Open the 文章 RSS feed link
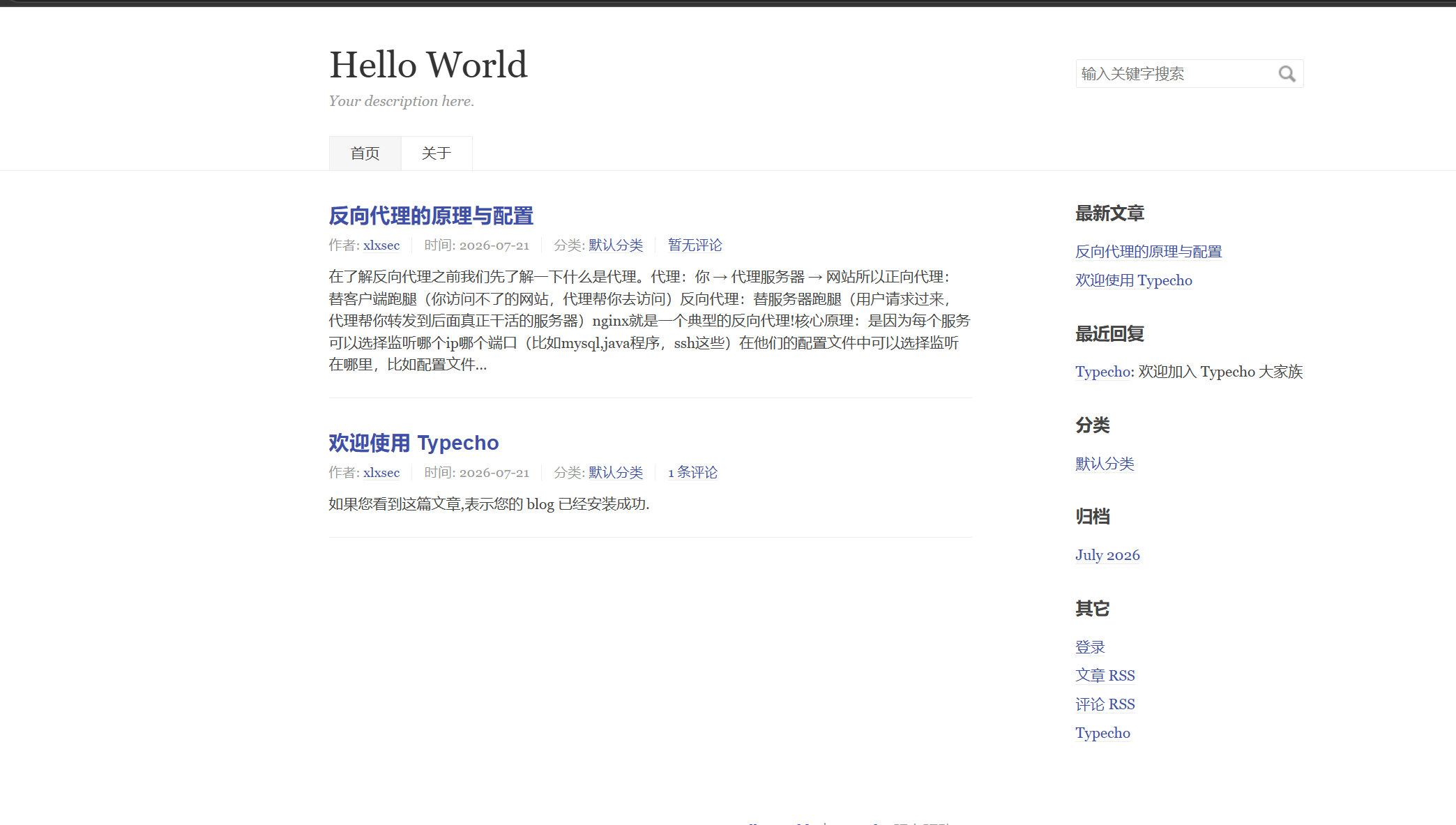 pyautogui.click(x=1105, y=676)
